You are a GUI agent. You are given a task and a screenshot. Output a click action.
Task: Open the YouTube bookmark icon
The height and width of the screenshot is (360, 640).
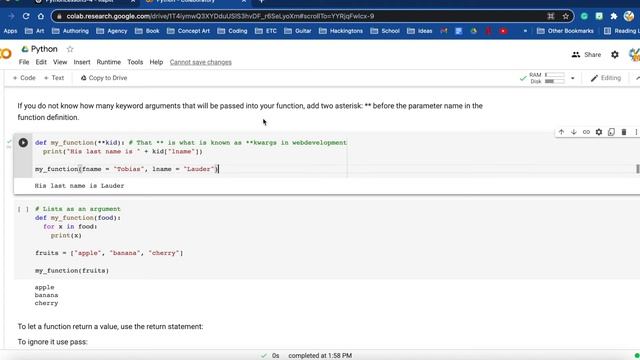tap(503, 31)
